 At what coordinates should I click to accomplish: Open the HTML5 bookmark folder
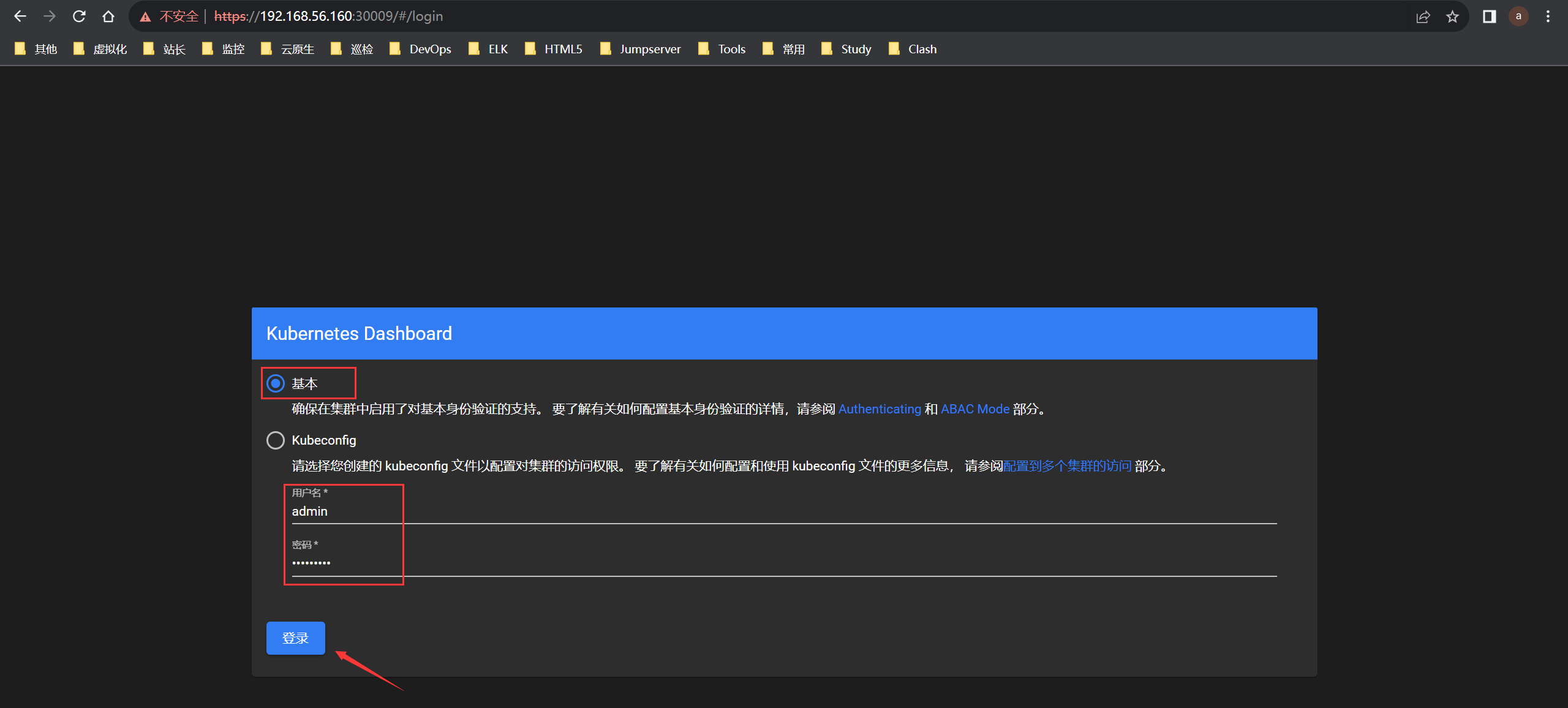point(554,49)
